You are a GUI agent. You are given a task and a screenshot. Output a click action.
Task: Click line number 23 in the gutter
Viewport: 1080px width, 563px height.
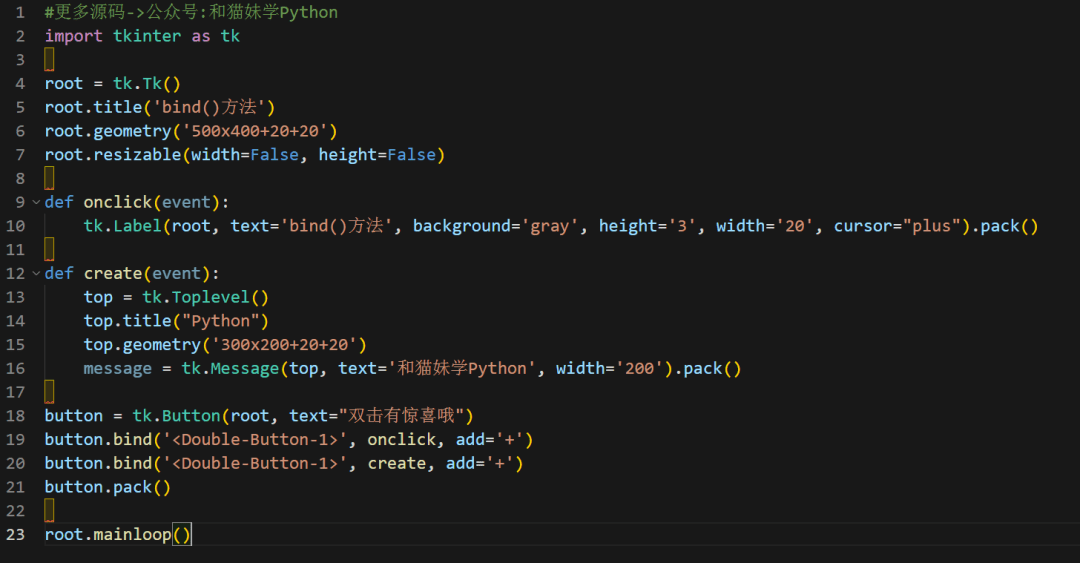[x=16, y=534]
